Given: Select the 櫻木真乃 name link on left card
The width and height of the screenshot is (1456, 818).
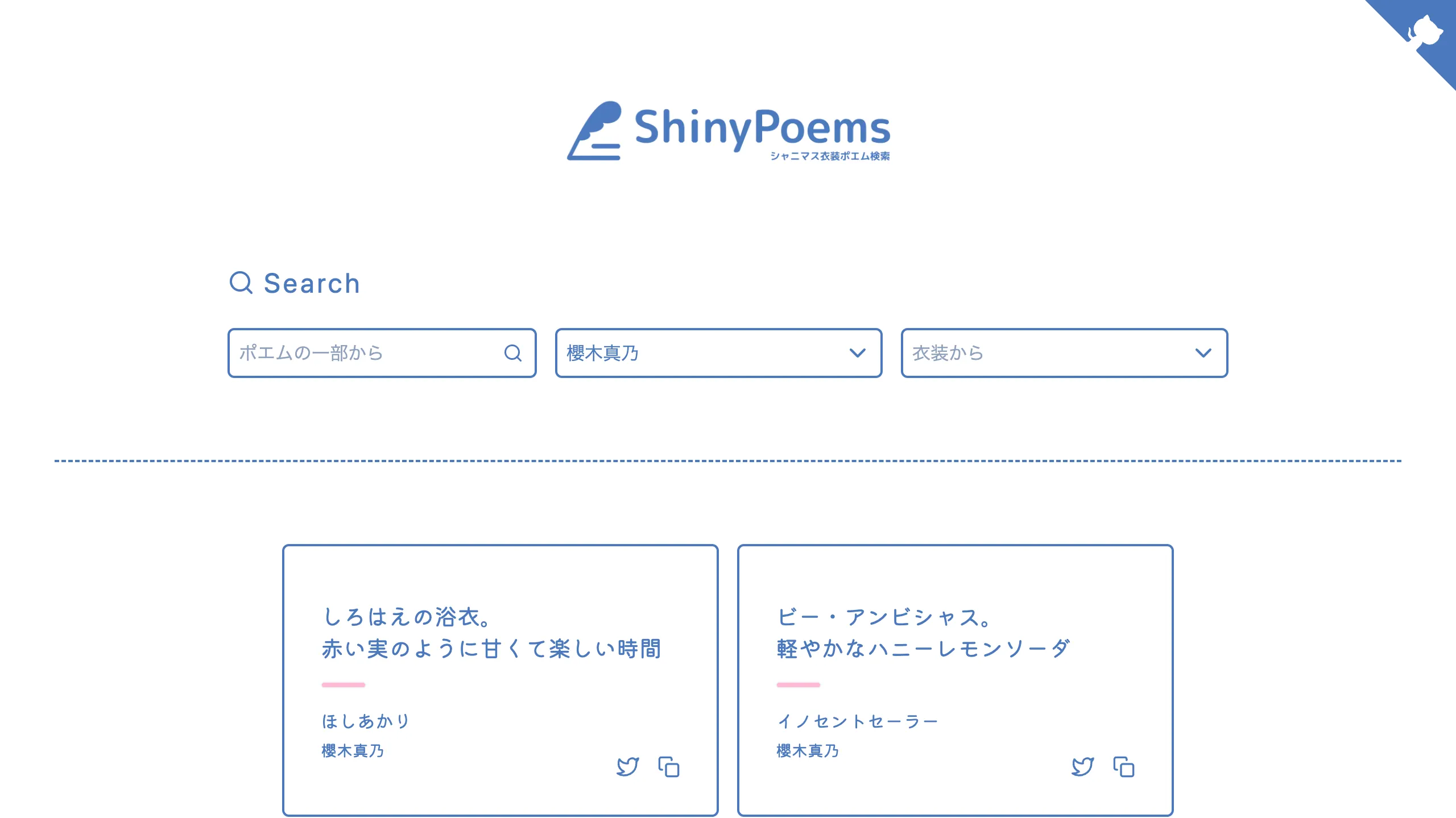Looking at the screenshot, I should pyautogui.click(x=353, y=751).
